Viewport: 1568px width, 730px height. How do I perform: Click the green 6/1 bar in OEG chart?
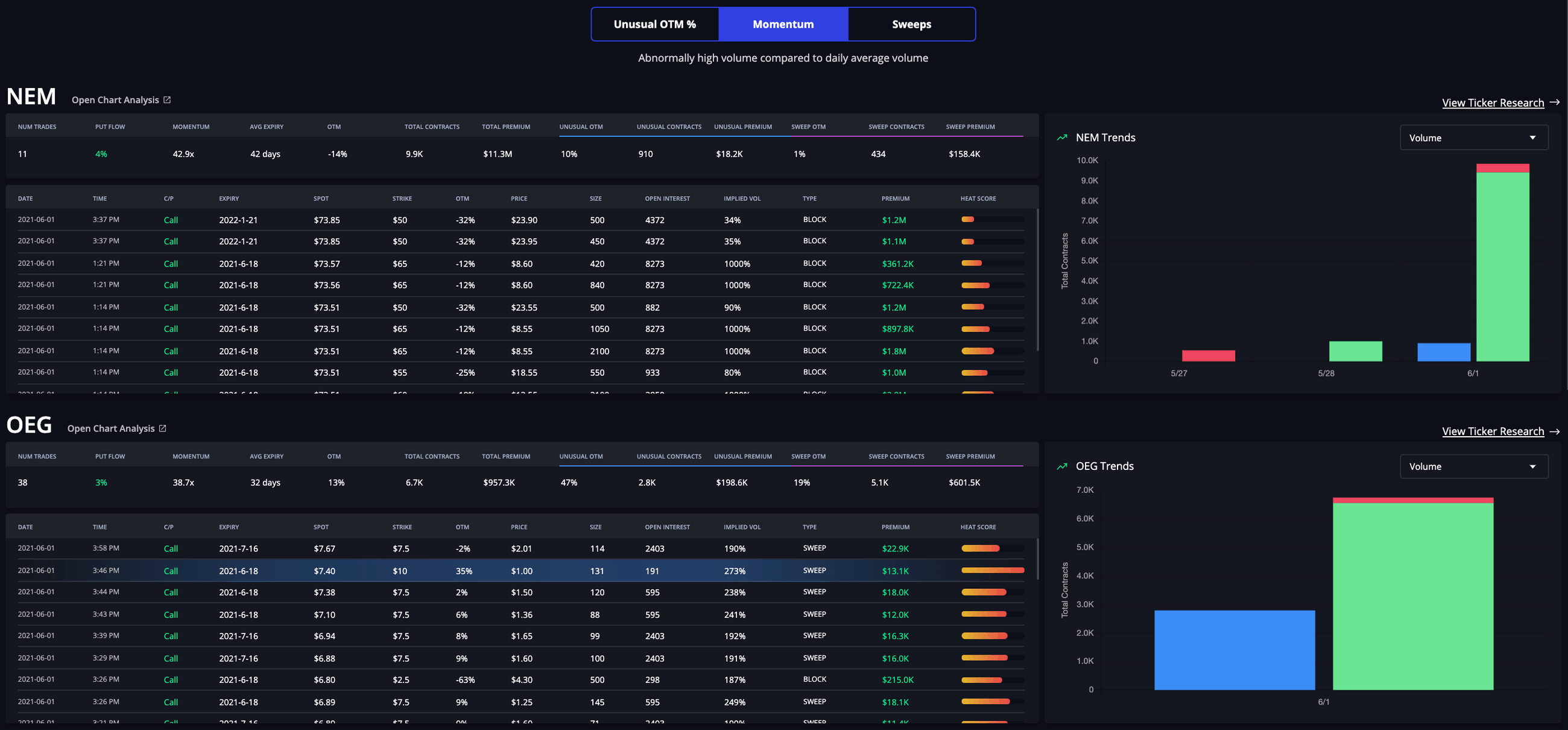point(1413,596)
